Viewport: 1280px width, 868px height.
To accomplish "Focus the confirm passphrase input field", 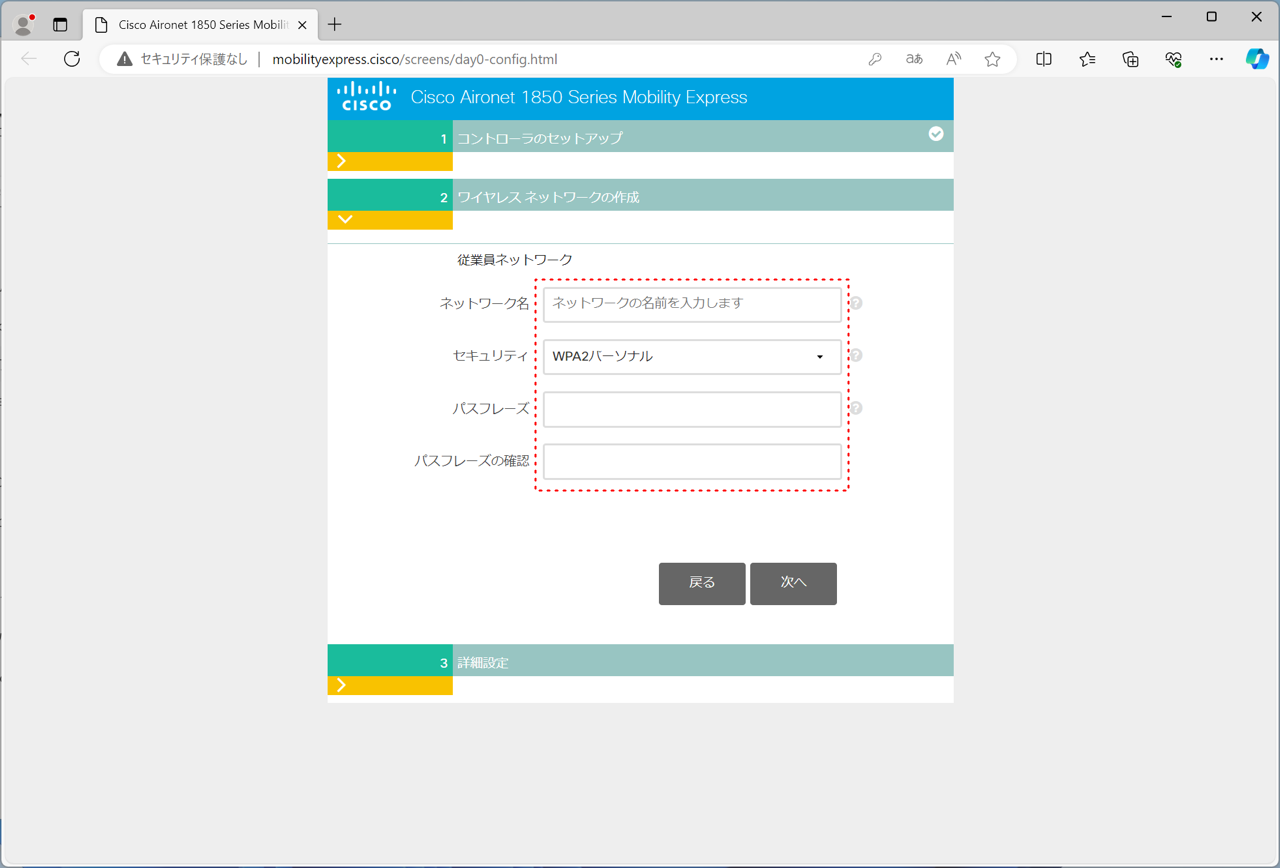I will (692, 462).
